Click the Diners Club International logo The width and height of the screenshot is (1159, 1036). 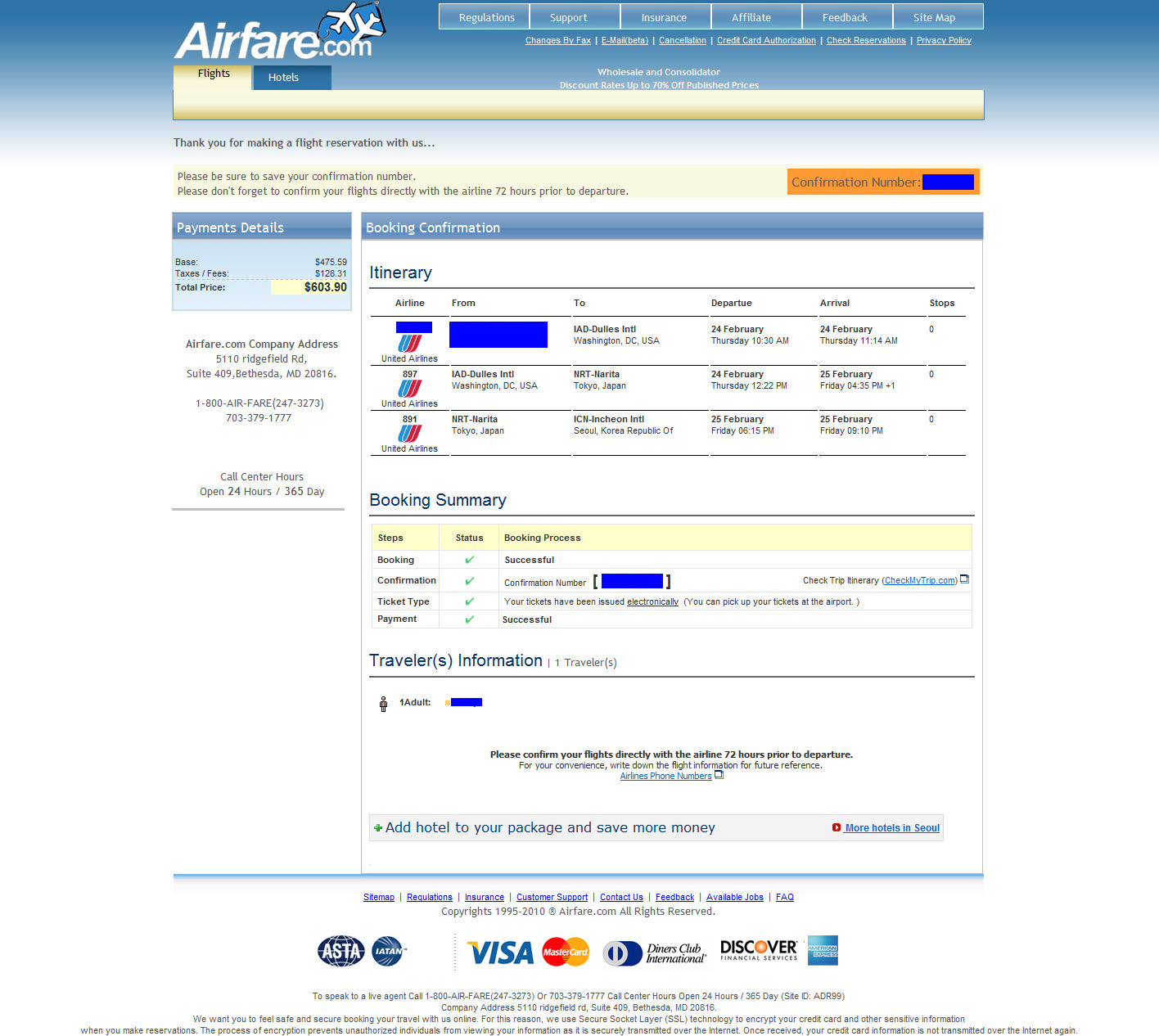pyautogui.click(x=654, y=953)
